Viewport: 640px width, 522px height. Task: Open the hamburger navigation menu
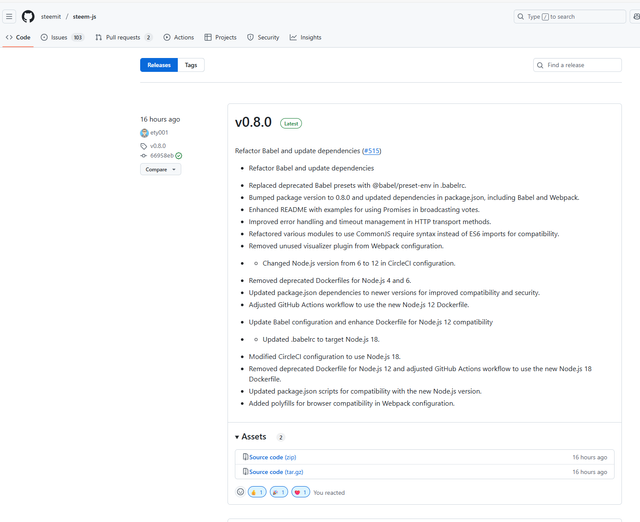tap(9, 17)
